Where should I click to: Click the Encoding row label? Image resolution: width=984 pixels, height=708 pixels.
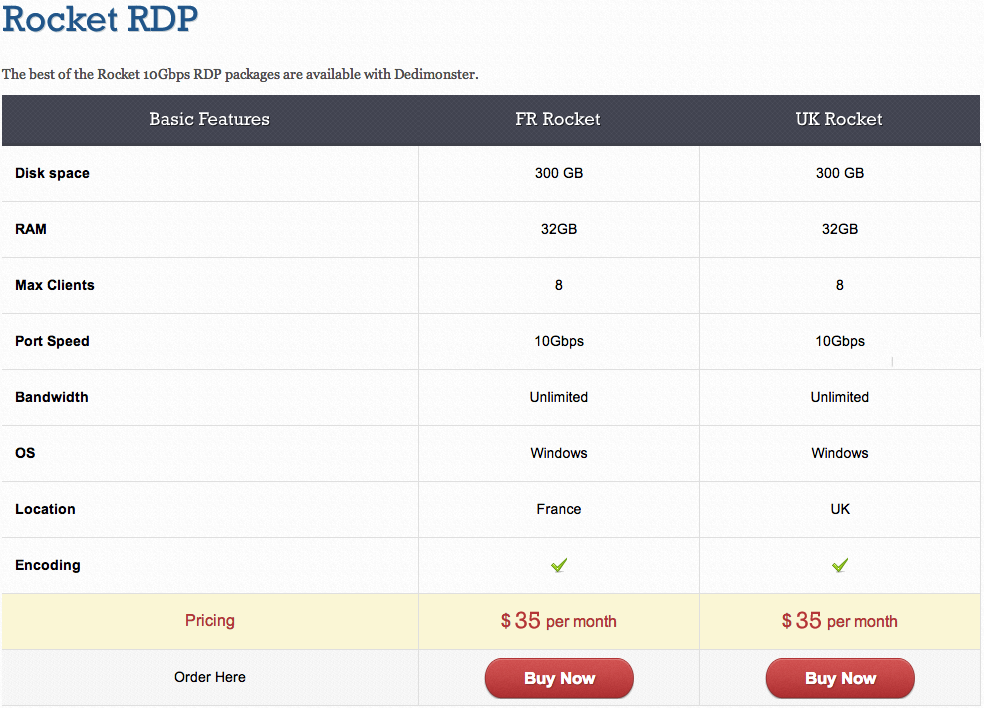coord(48,566)
